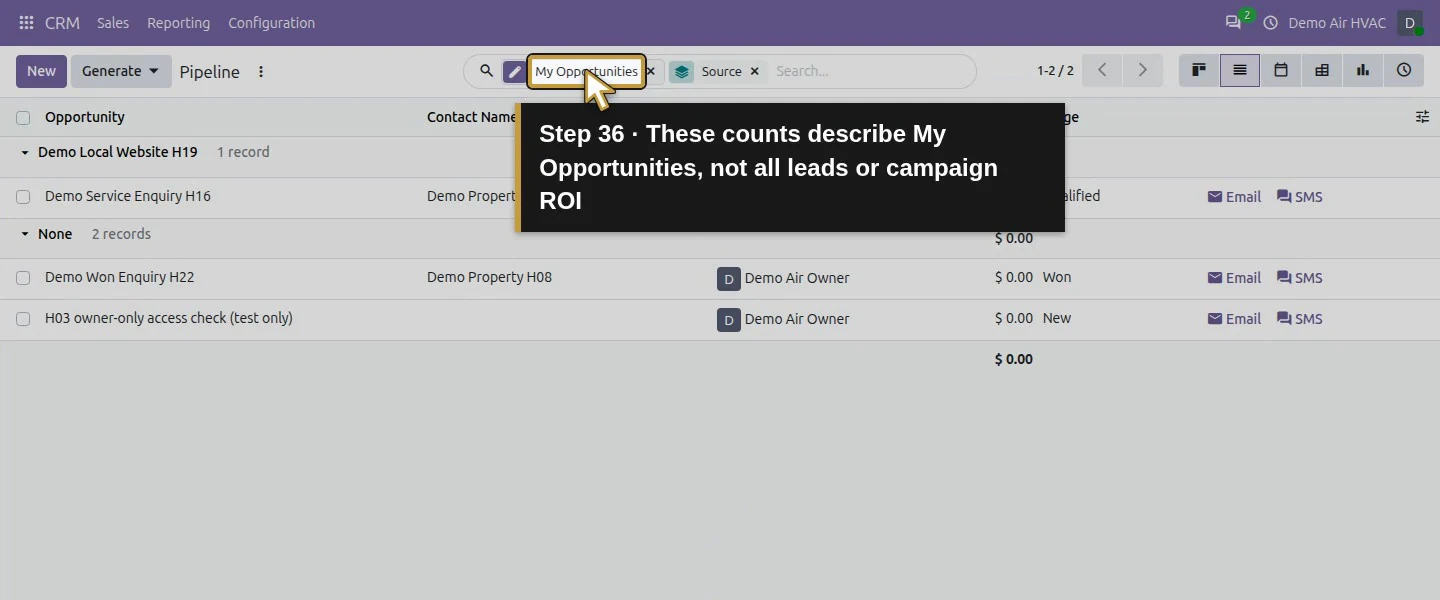Switch to Pivot view

point(1322,70)
